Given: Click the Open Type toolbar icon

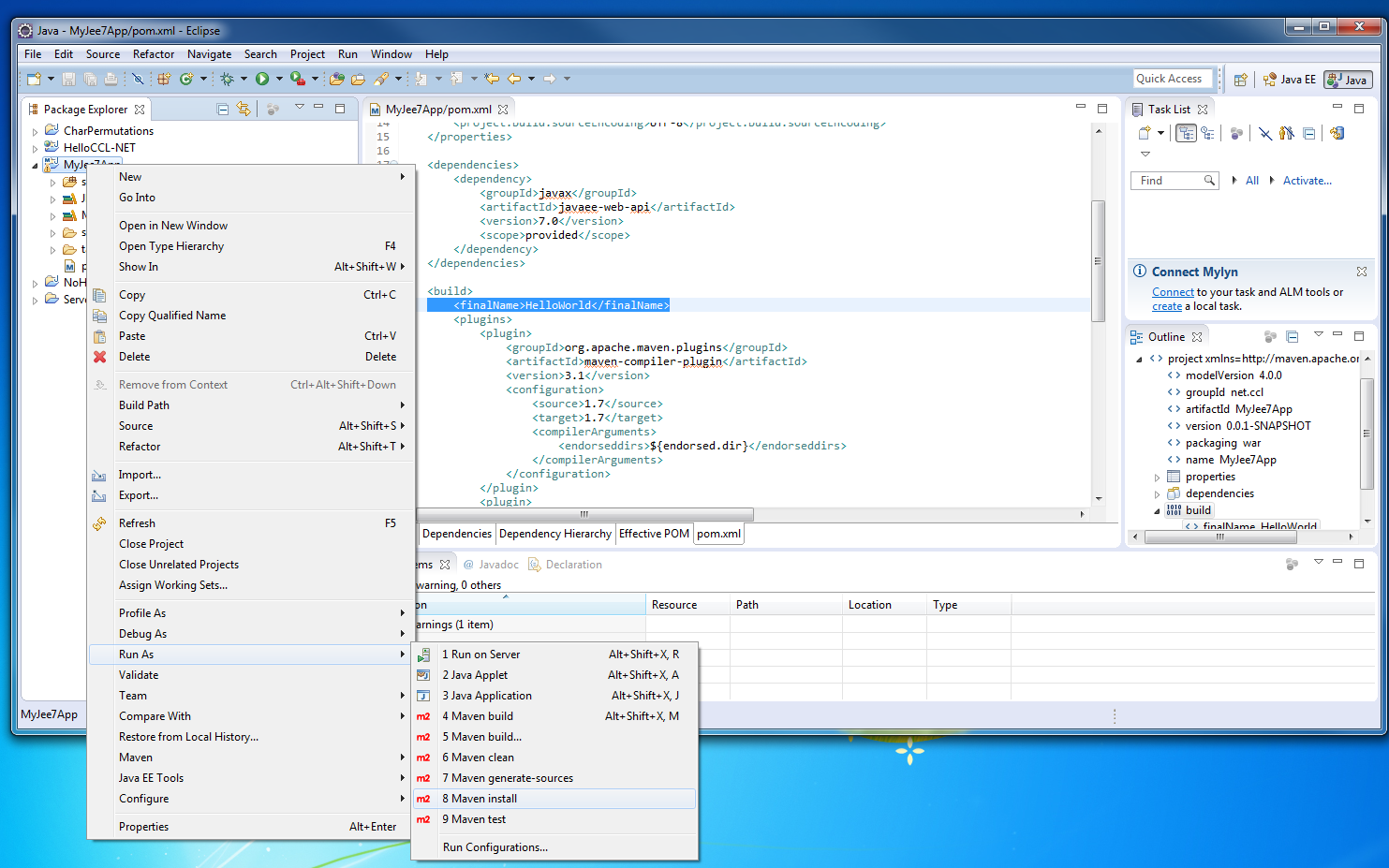Looking at the screenshot, I should (x=337, y=80).
